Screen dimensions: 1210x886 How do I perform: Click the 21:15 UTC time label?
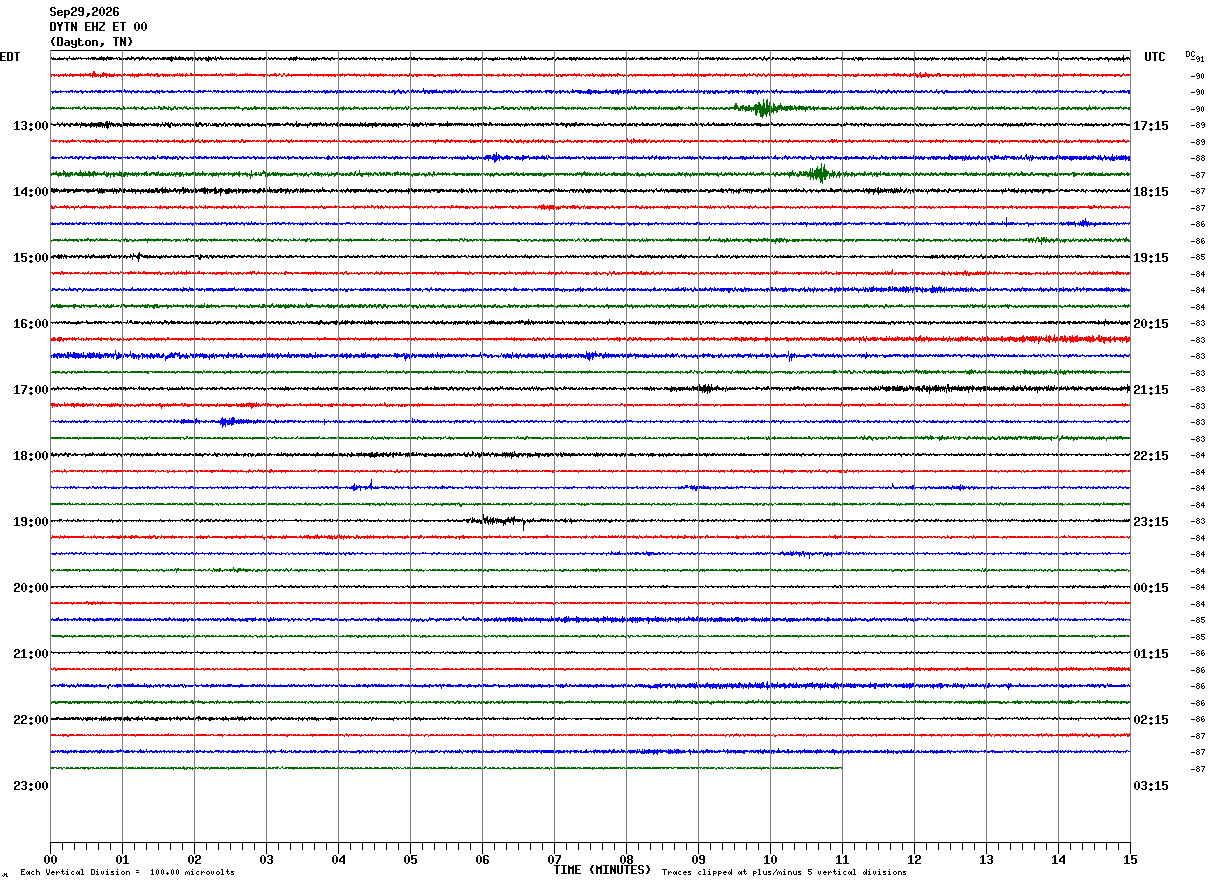[x=1150, y=390]
